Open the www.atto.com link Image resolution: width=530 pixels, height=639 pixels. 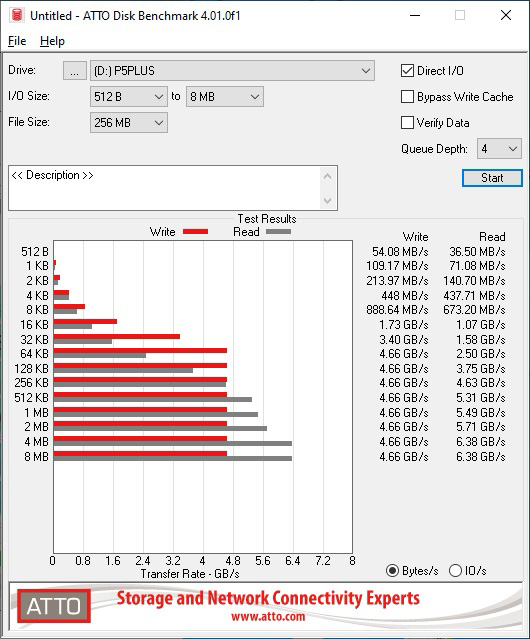pos(268,617)
